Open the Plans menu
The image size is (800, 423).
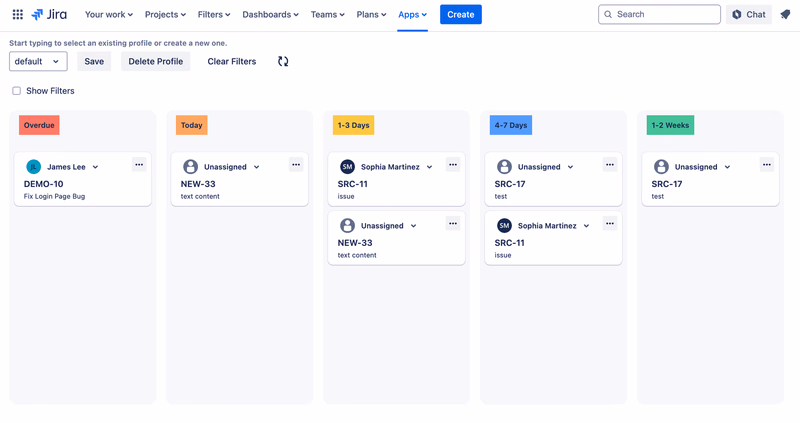click(371, 14)
